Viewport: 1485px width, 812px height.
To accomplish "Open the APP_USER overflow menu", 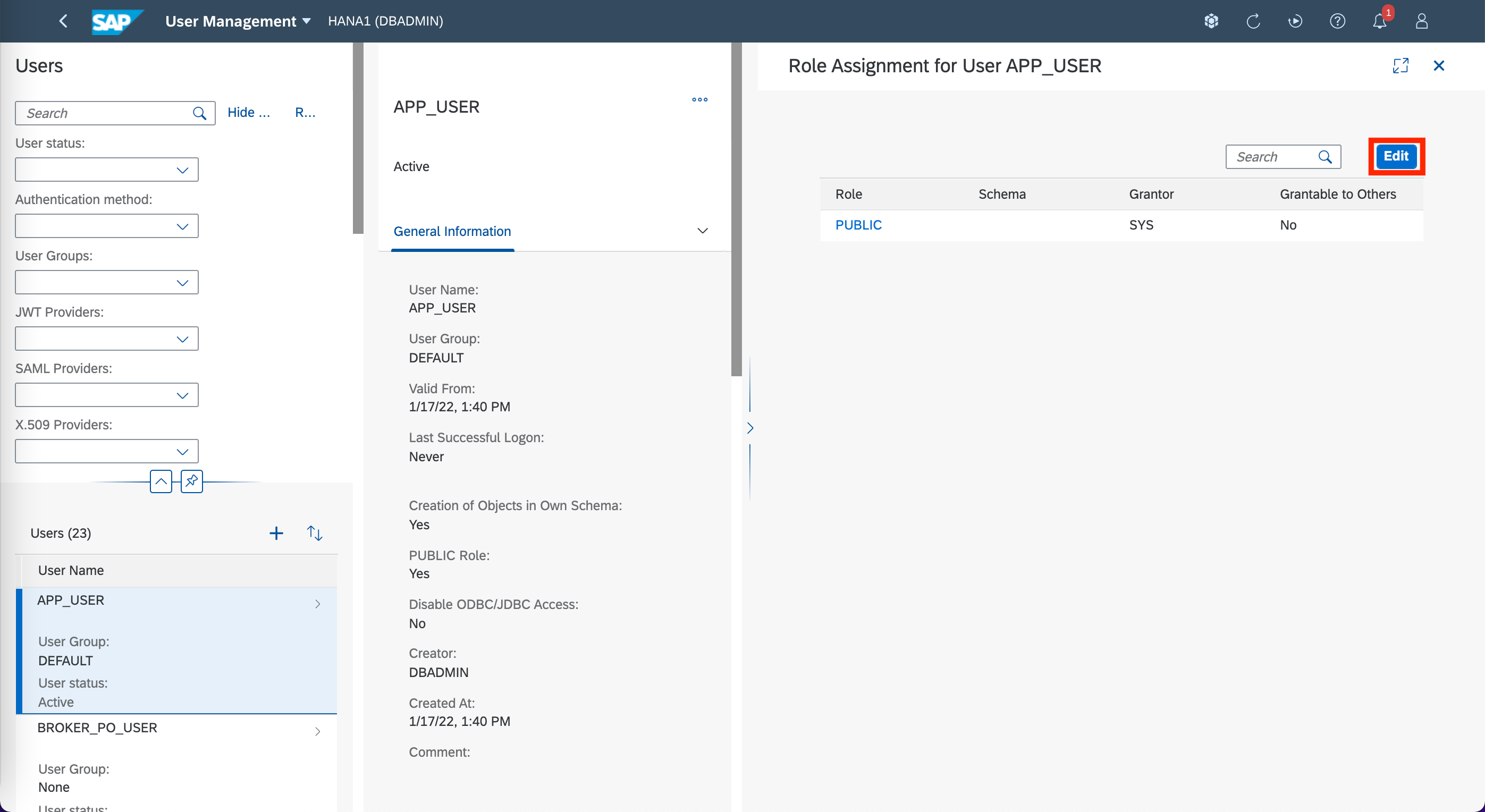I will [x=699, y=100].
